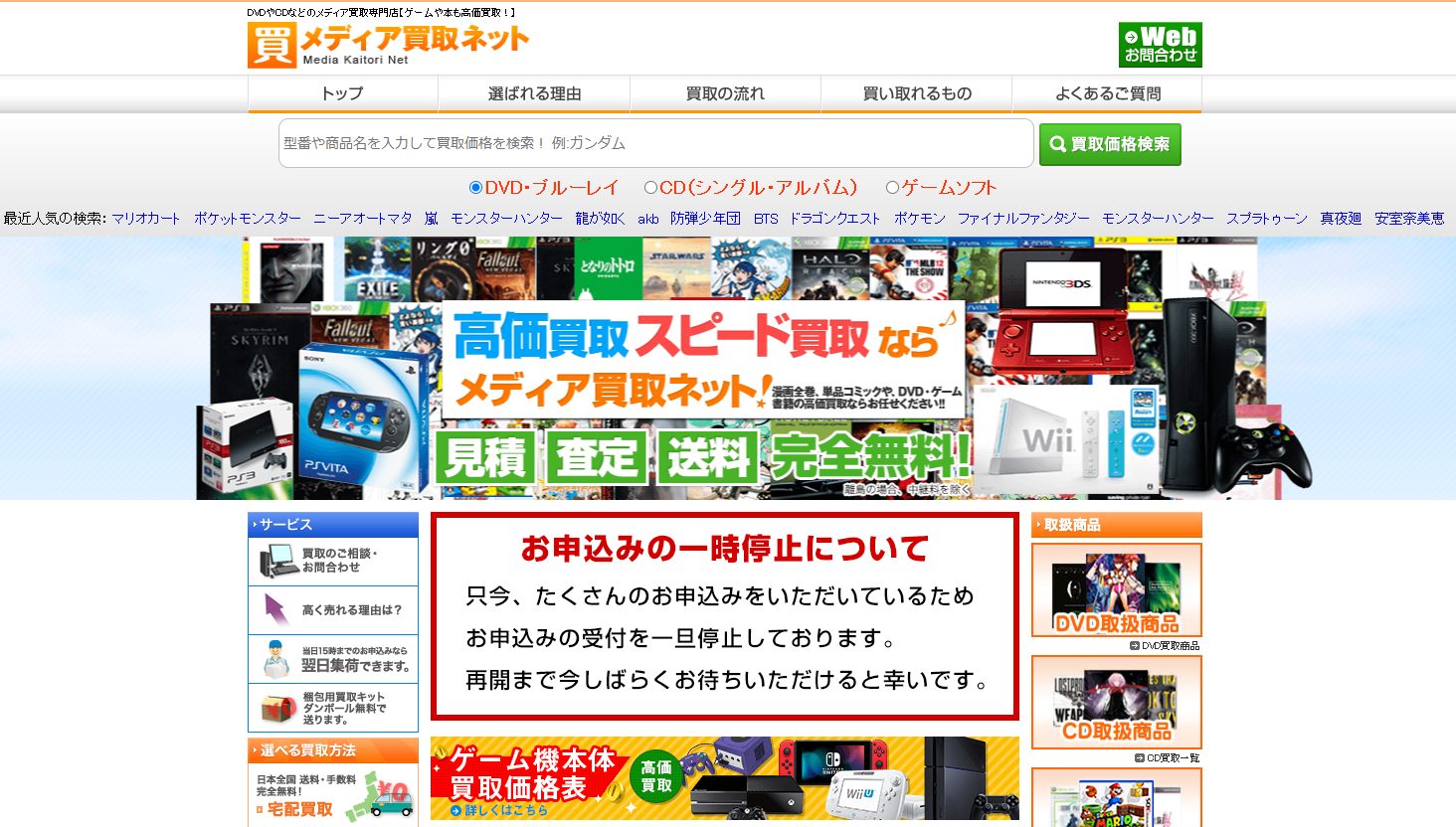Open the よくあるご質問 tab

(x=1107, y=93)
